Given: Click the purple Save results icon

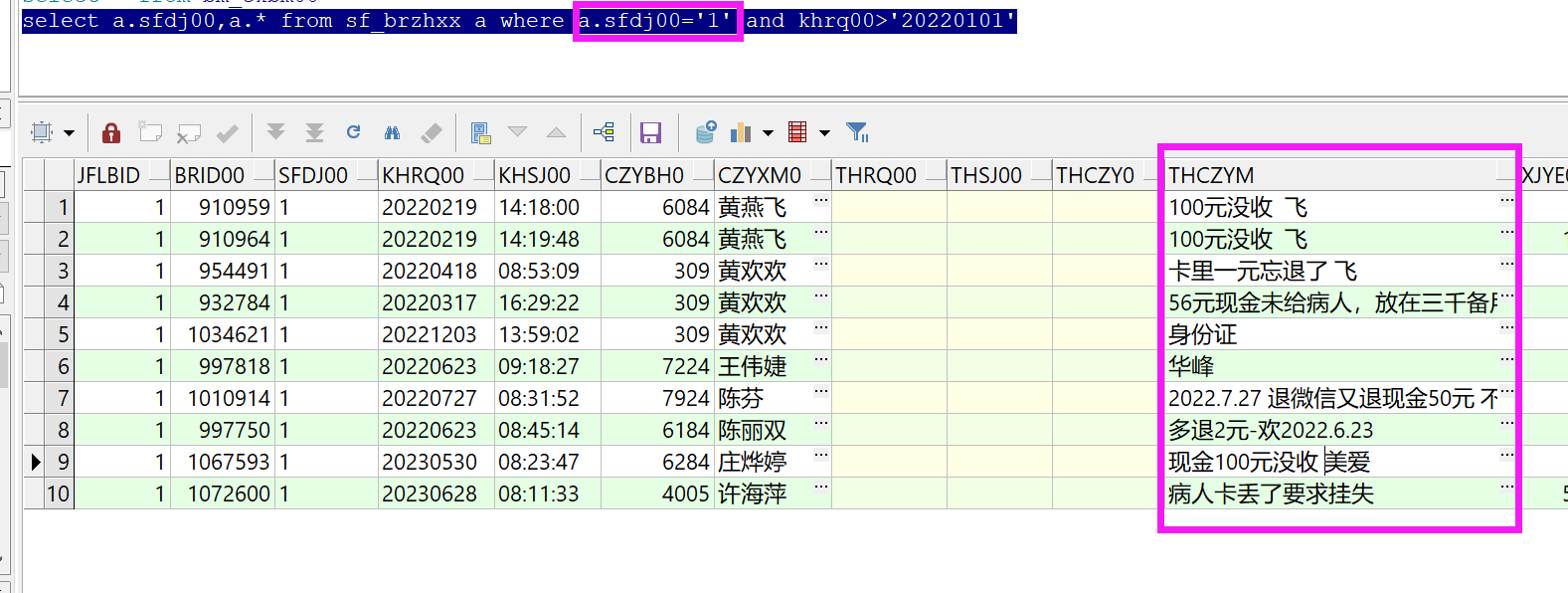Looking at the screenshot, I should [651, 132].
